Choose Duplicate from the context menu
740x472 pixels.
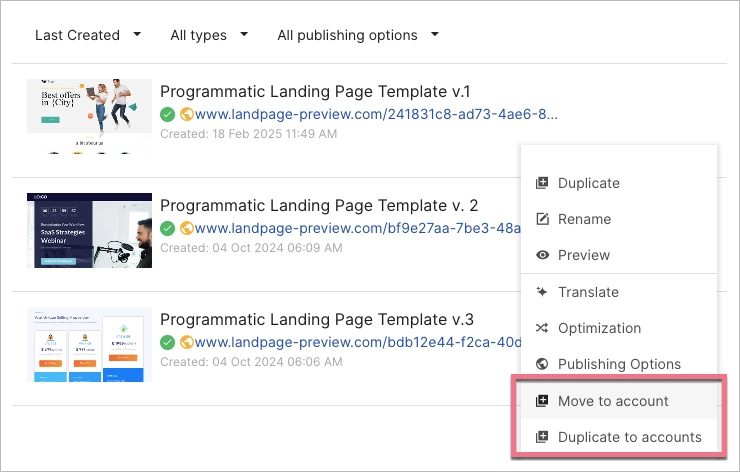[619, 183]
